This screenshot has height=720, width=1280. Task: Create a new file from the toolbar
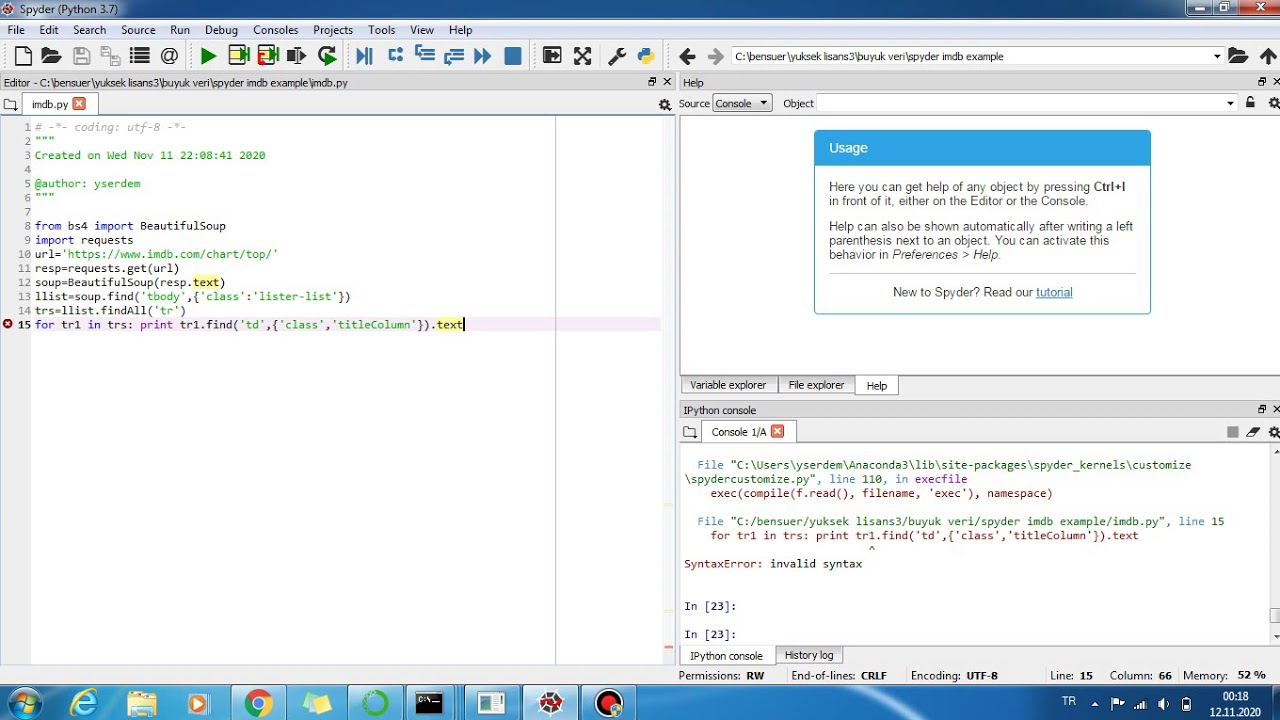(x=23, y=56)
